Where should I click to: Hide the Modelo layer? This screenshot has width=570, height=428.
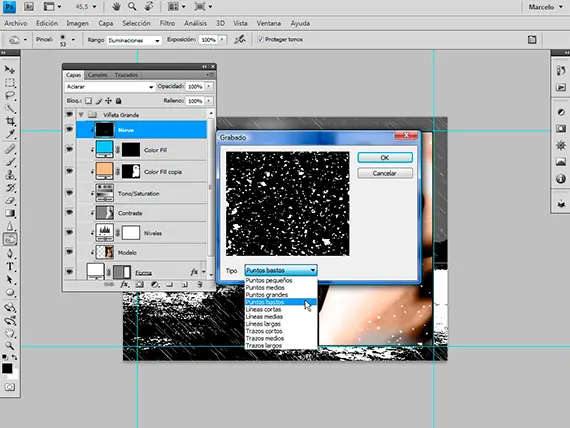tap(69, 252)
